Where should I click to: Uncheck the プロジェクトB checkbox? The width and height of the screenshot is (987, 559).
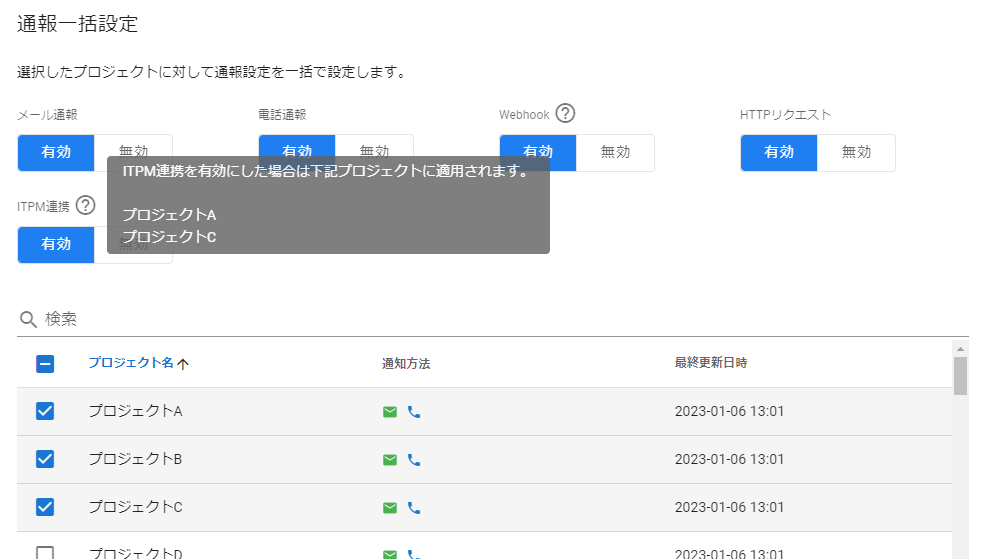coord(45,459)
